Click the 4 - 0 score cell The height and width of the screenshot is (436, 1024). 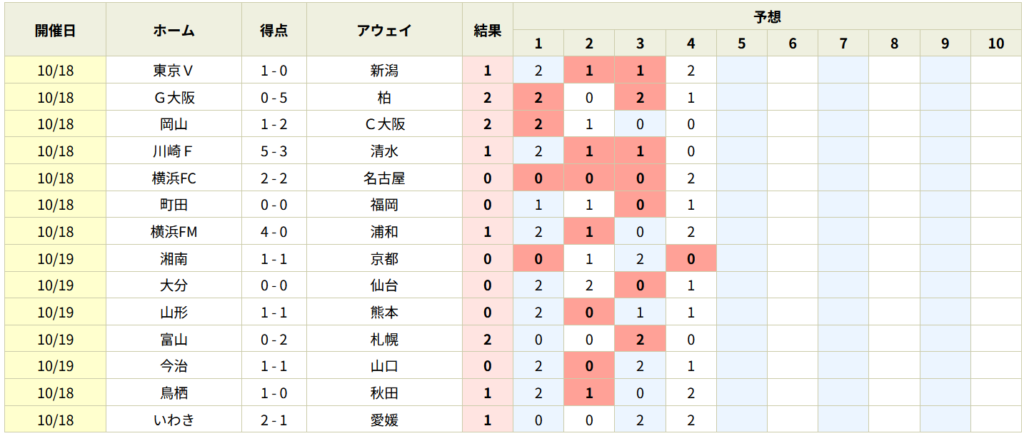coord(274,232)
